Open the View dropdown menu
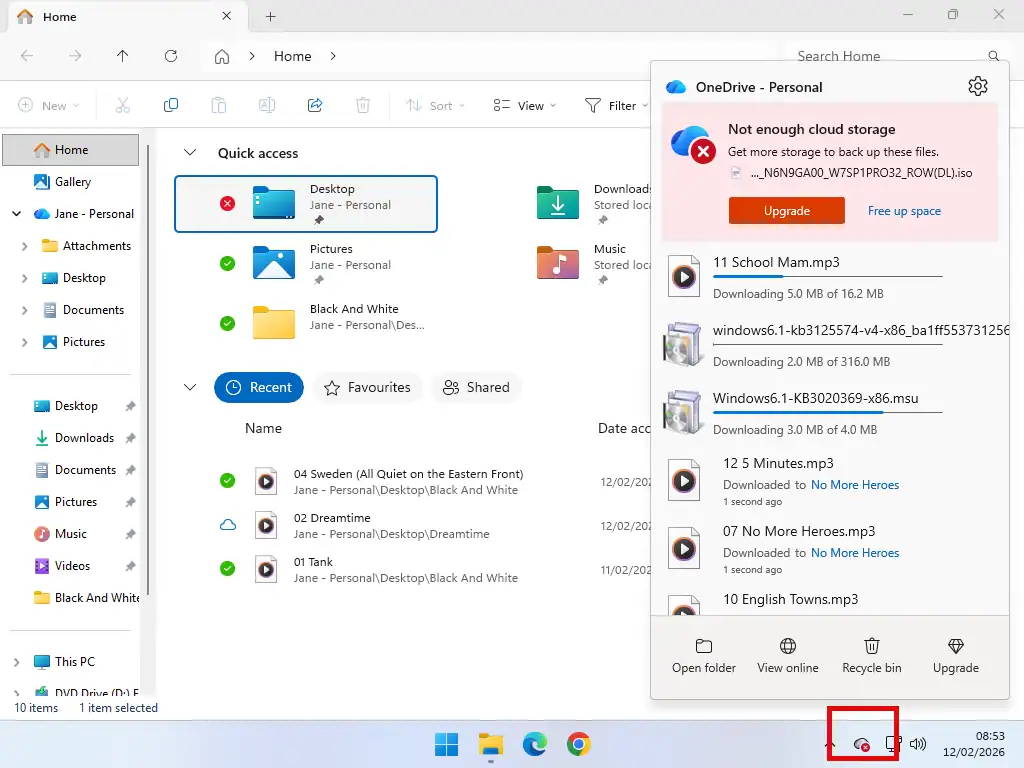Image resolution: width=1024 pixels, height=768 pixels. point(524,104)
